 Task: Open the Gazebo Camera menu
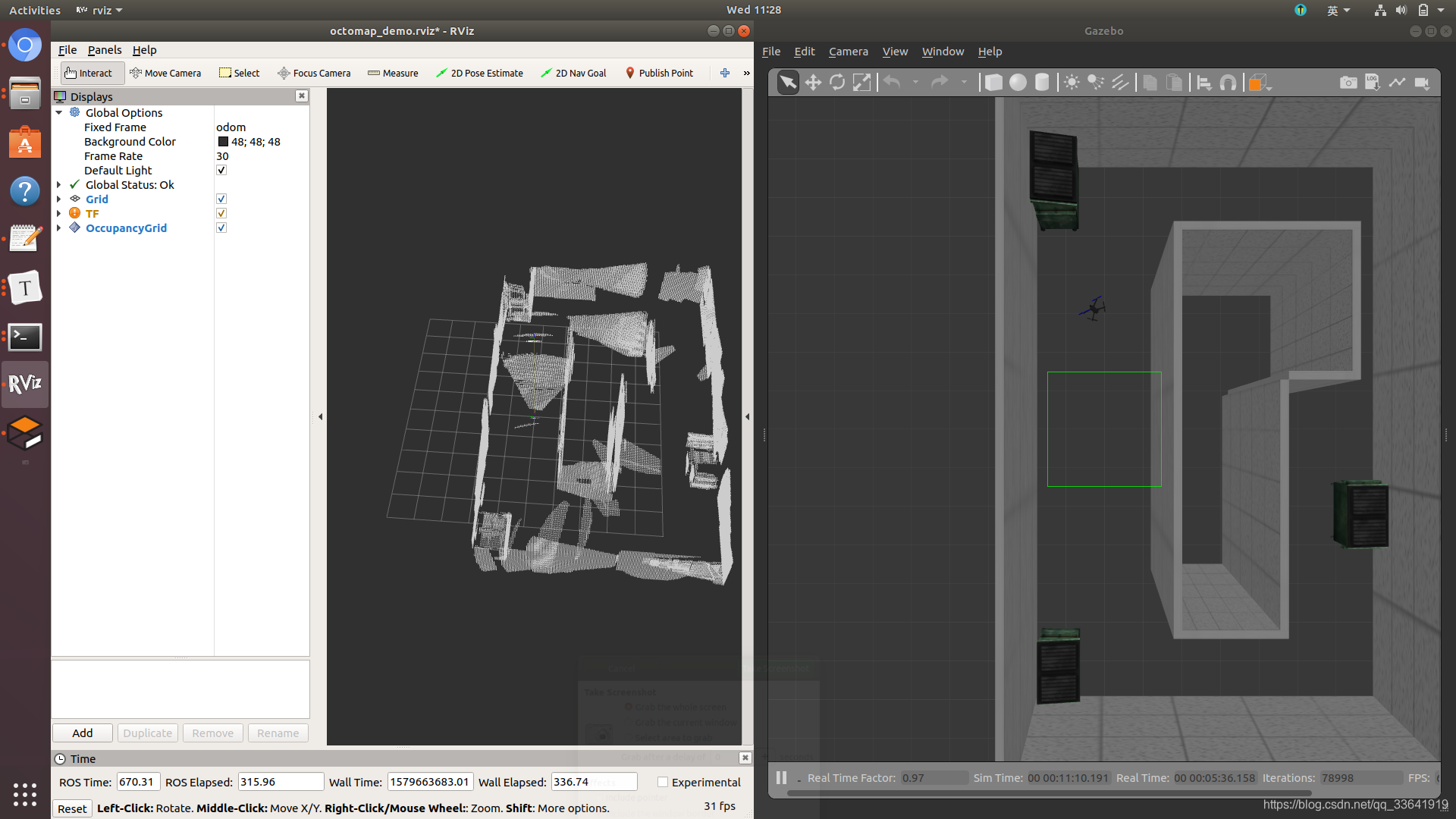tap(848, 52)
